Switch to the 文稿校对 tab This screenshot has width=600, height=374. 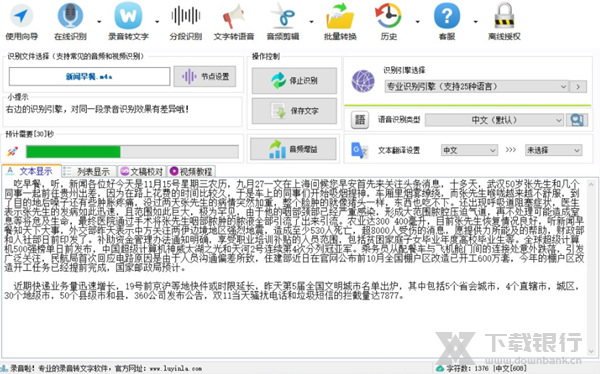tap(142, 171)
